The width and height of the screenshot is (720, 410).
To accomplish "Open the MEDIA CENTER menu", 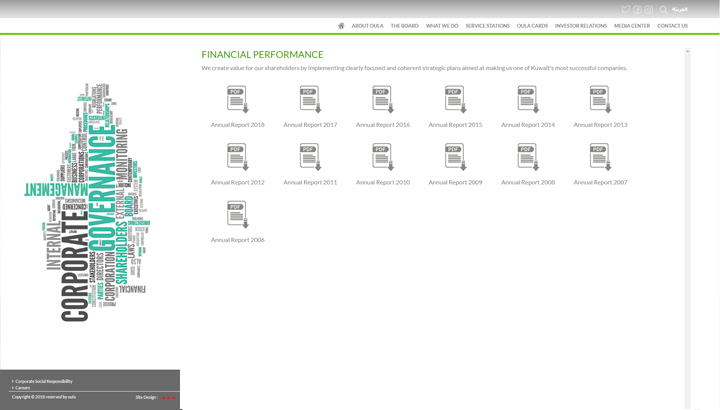I will pos(632,26).
